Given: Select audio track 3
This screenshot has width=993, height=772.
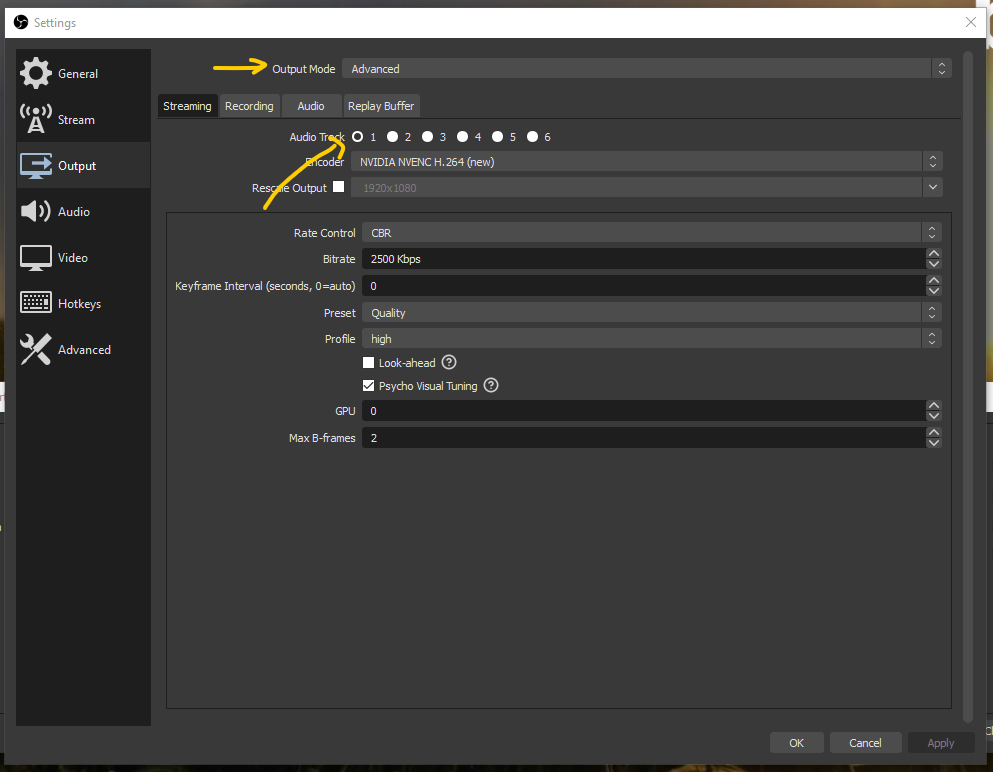Looking at the screenshot, I should (427, 136).
